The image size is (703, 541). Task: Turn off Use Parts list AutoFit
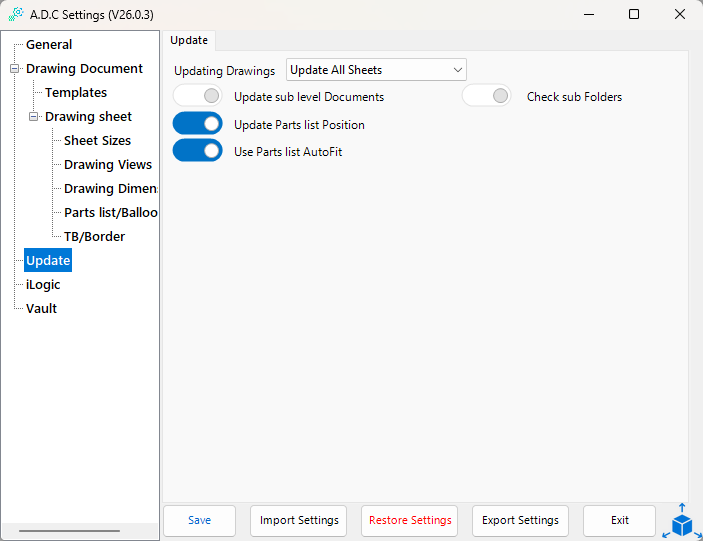pos(198,151)
